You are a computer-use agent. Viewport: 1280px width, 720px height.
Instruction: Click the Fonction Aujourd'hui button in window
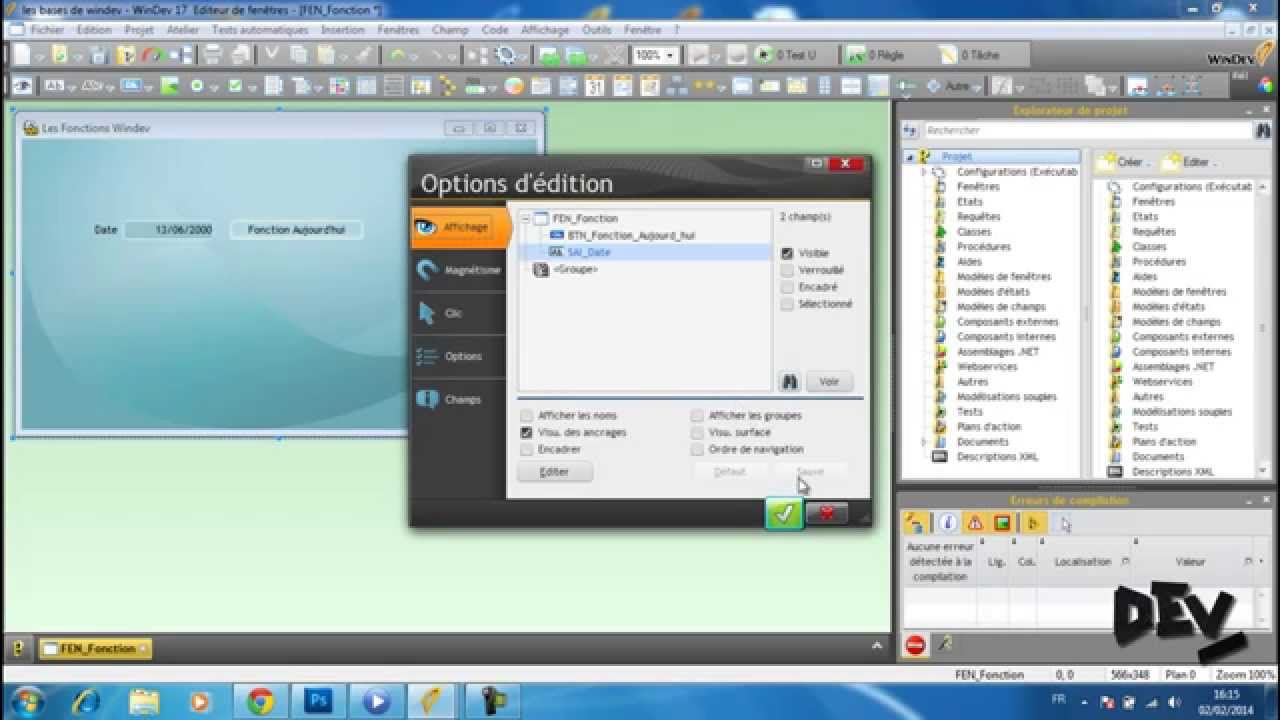[296, 229]
